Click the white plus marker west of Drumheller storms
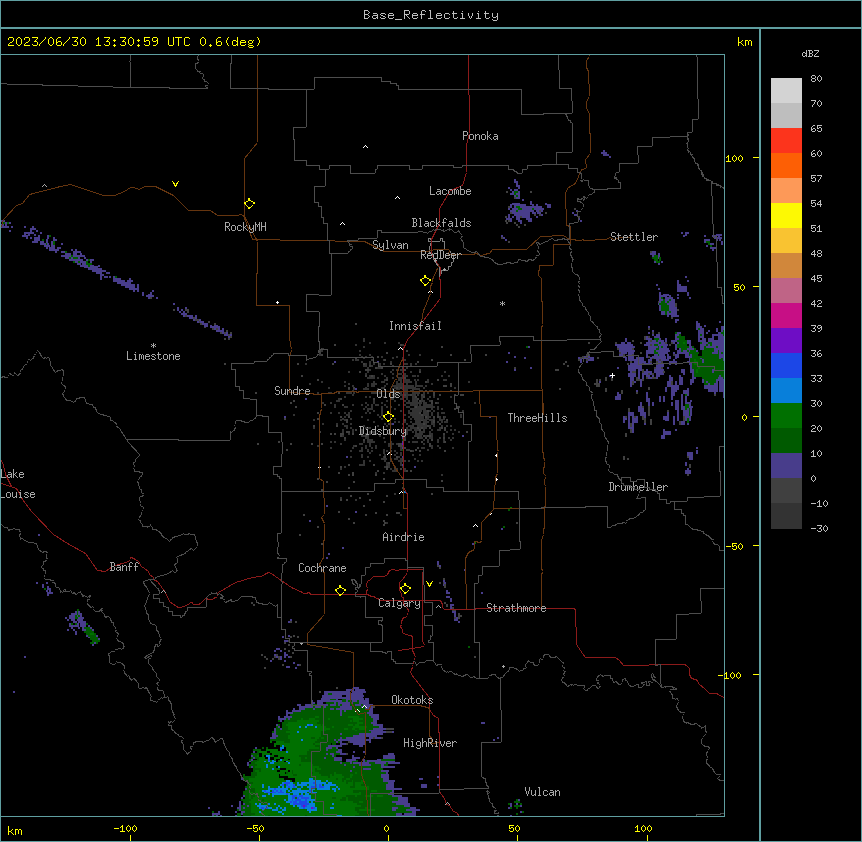862x842 pixels. click(x=612, y=375)
